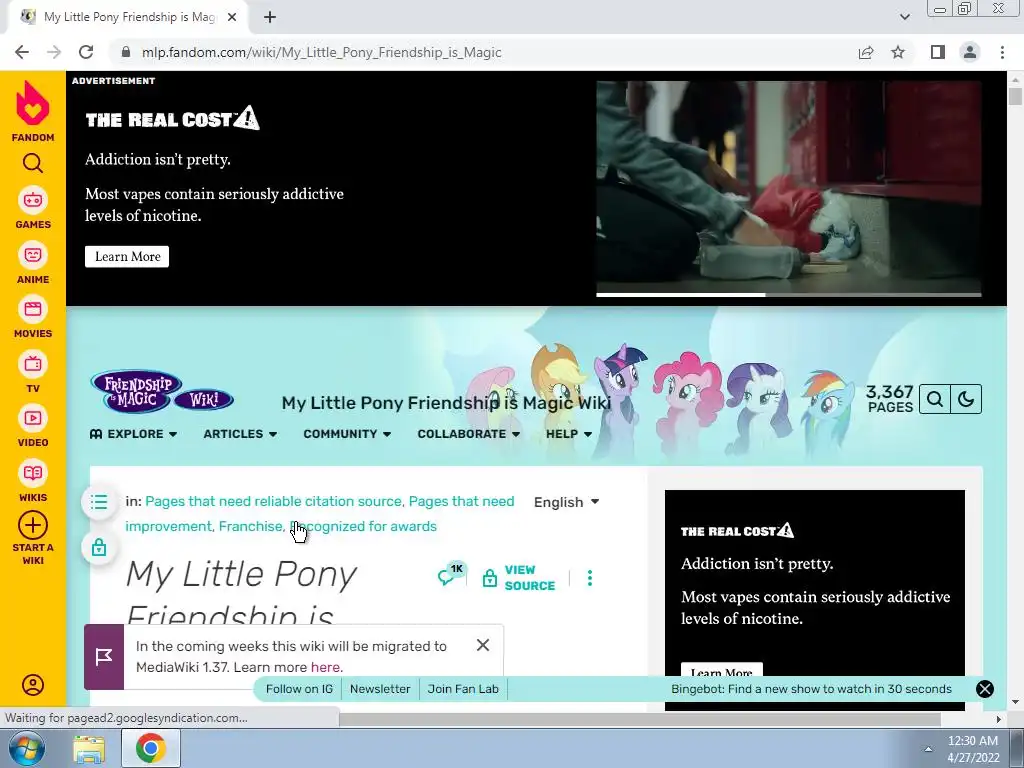Toggle the Chrome side panel
This screenshot has height=768, width=1024.
click(x=938, y=52)
